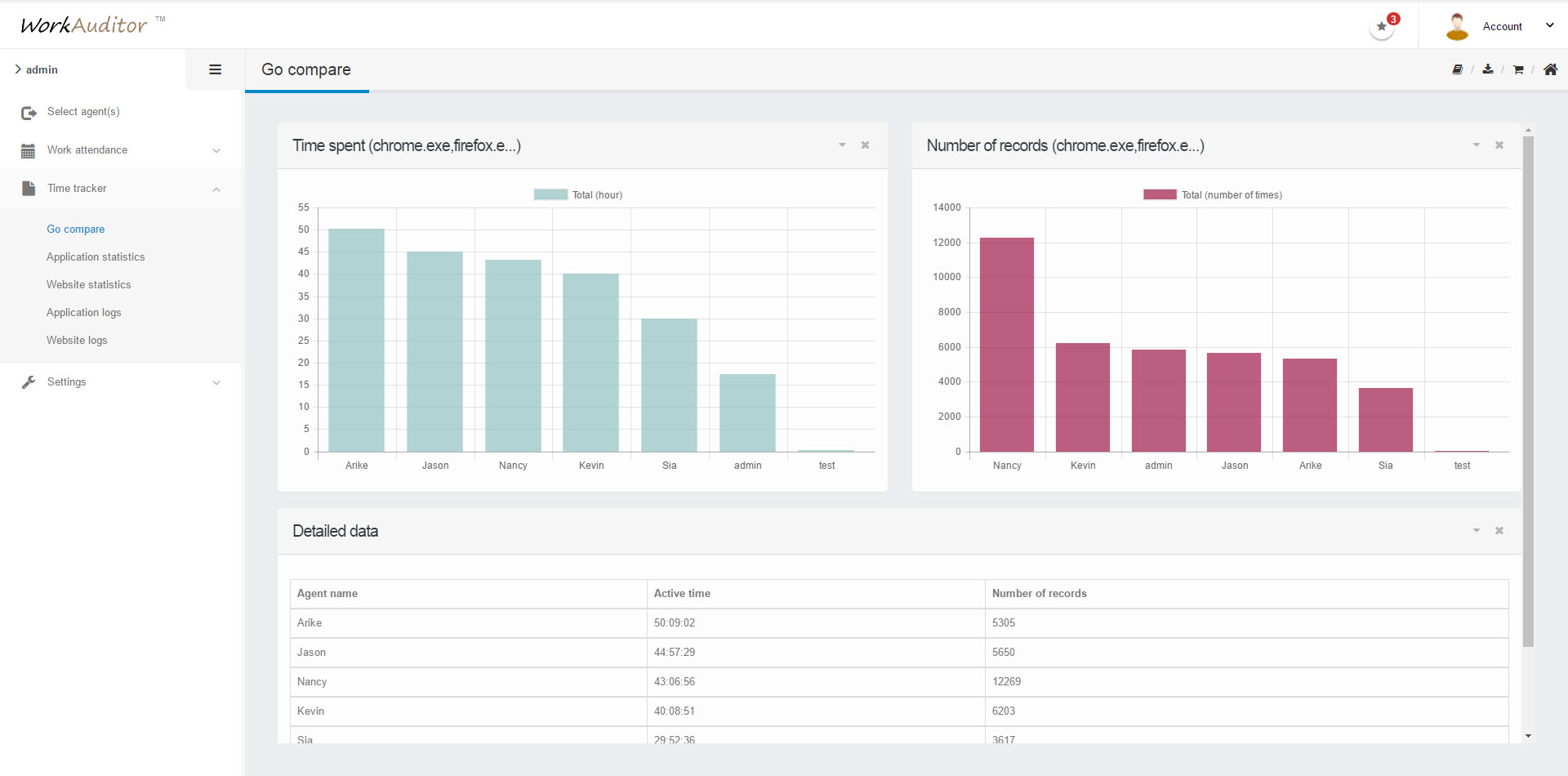Screen dimensions: 1568x776
Task: Close the Time spent chart panel
Action: pos(865,145)
